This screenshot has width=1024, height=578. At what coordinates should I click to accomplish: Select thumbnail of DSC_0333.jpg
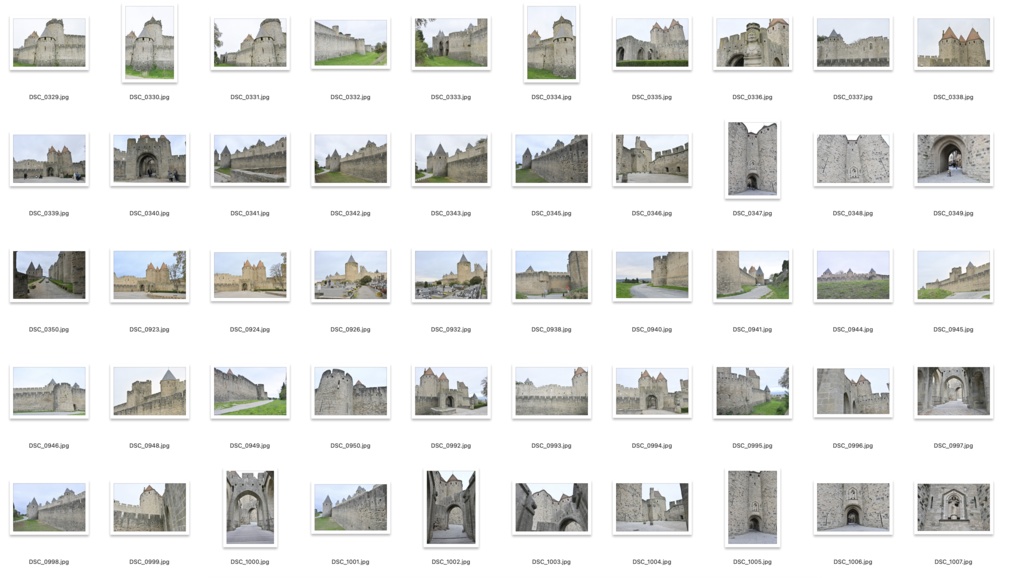[x=451, y=42]
